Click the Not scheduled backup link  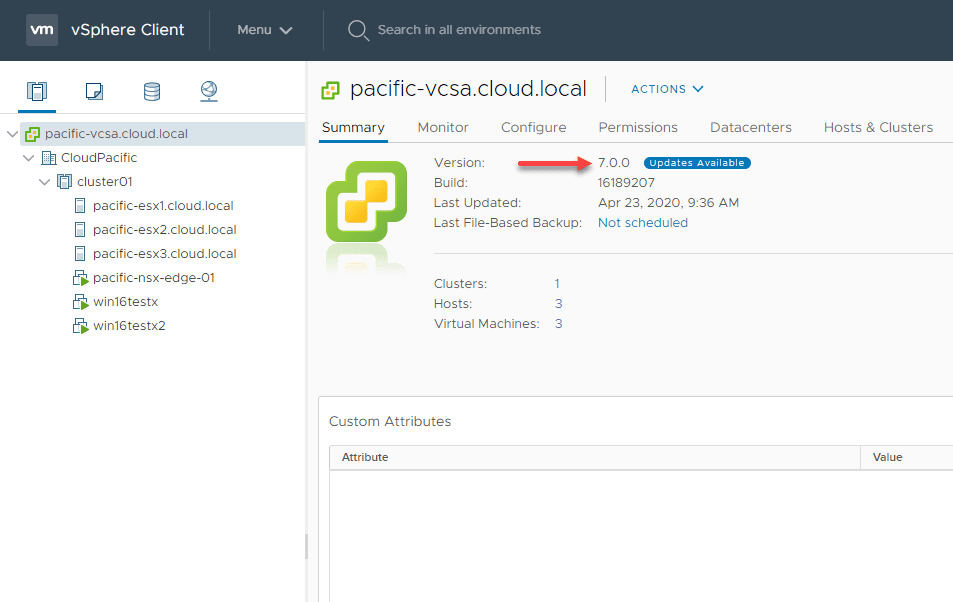tap(642, 223)
